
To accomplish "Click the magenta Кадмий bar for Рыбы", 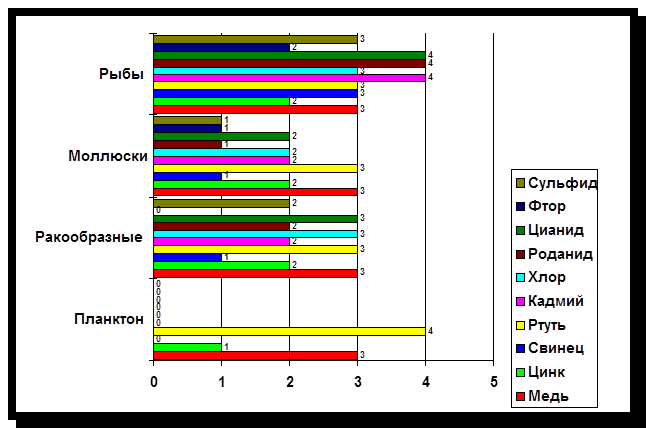I will (289, 76).
